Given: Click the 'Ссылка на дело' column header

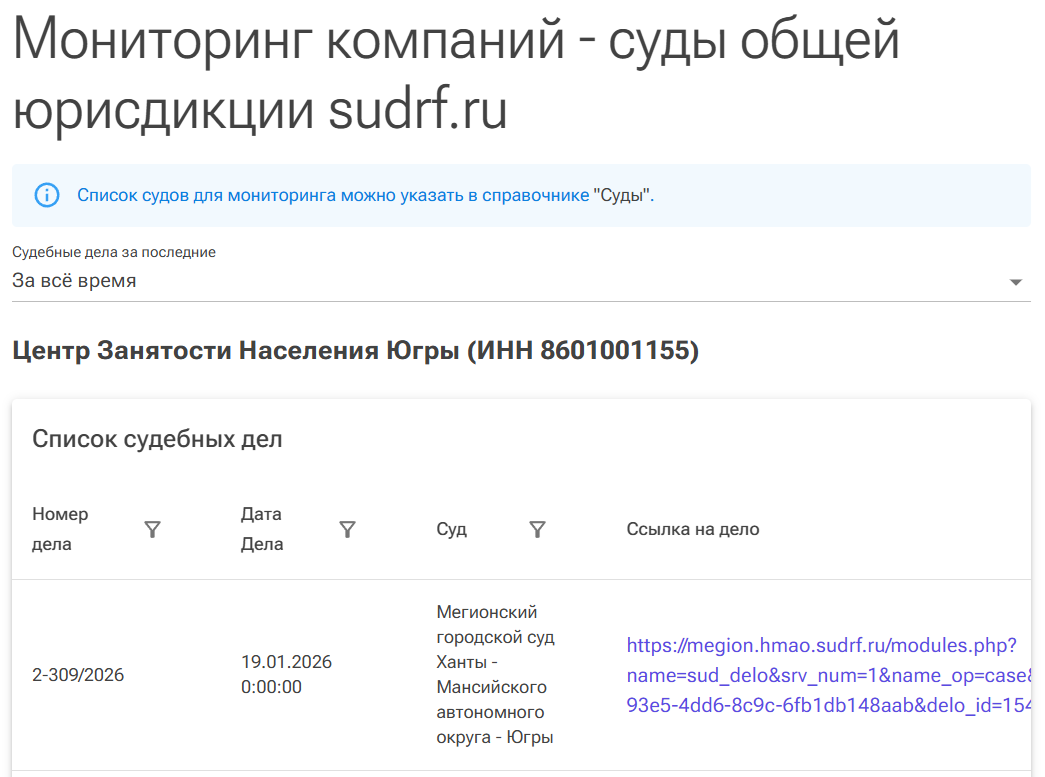Looking at the screenshot, I should pos(693,529).
